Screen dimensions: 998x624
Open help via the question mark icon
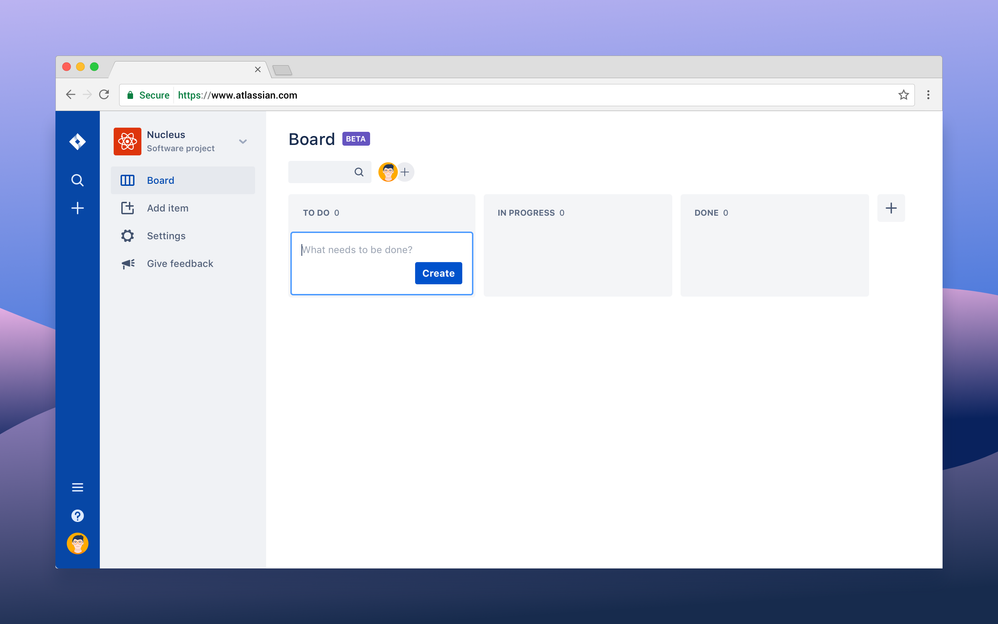coord(77,515)
